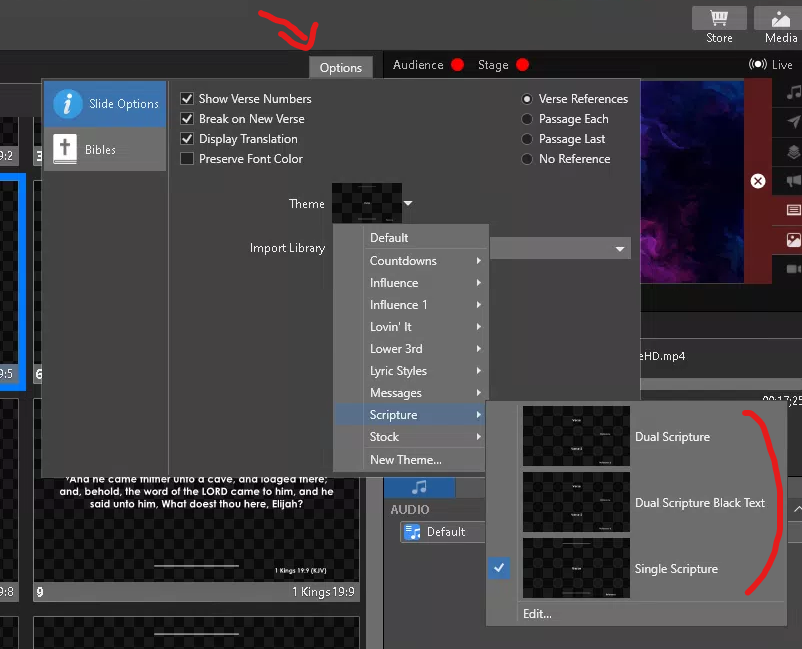The height and width of the screenshot is (649, 802).
Task: Uncheck Show Verse Numbers
Action: pos(187,99)
